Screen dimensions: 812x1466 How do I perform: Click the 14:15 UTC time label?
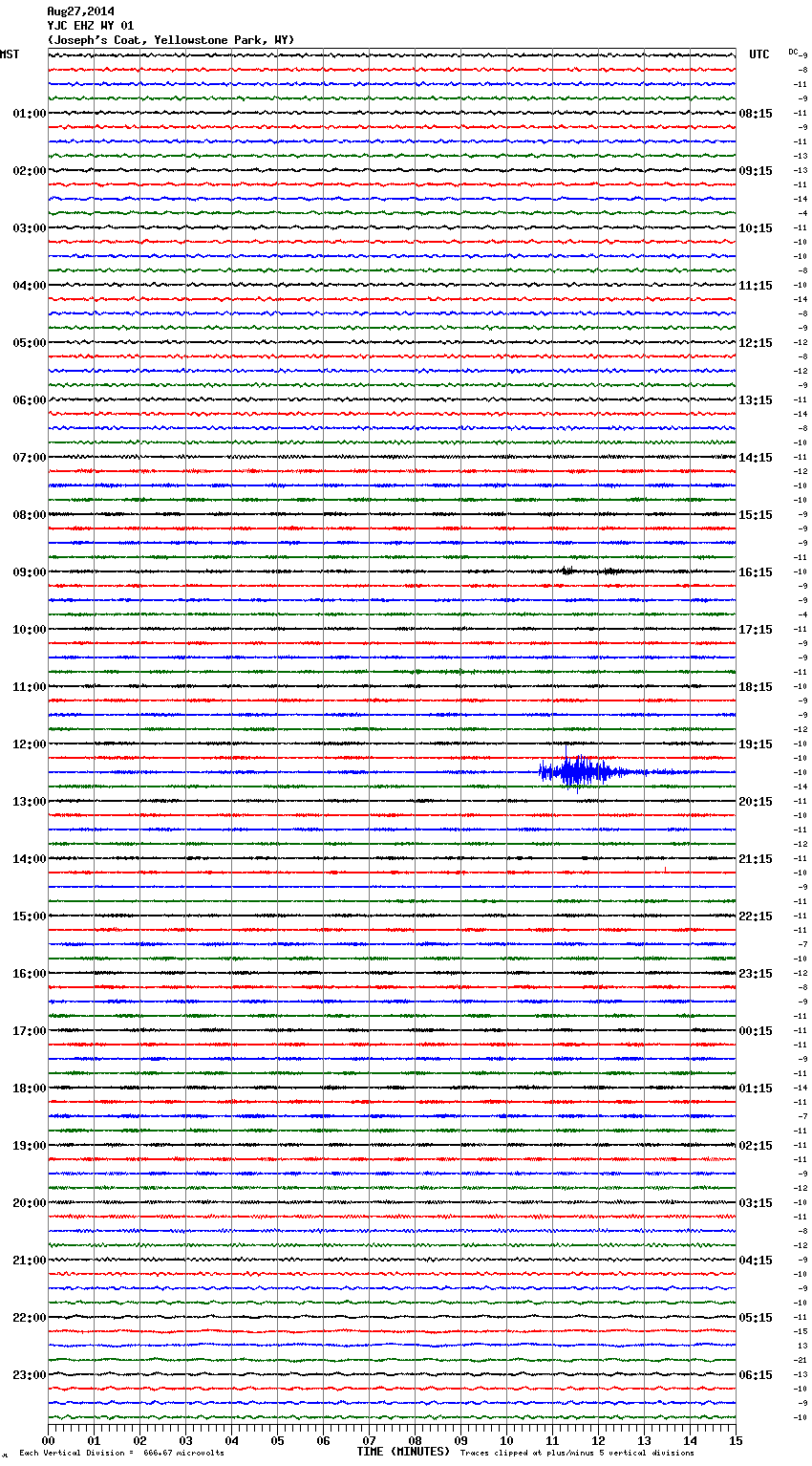[x=756, y=458]
